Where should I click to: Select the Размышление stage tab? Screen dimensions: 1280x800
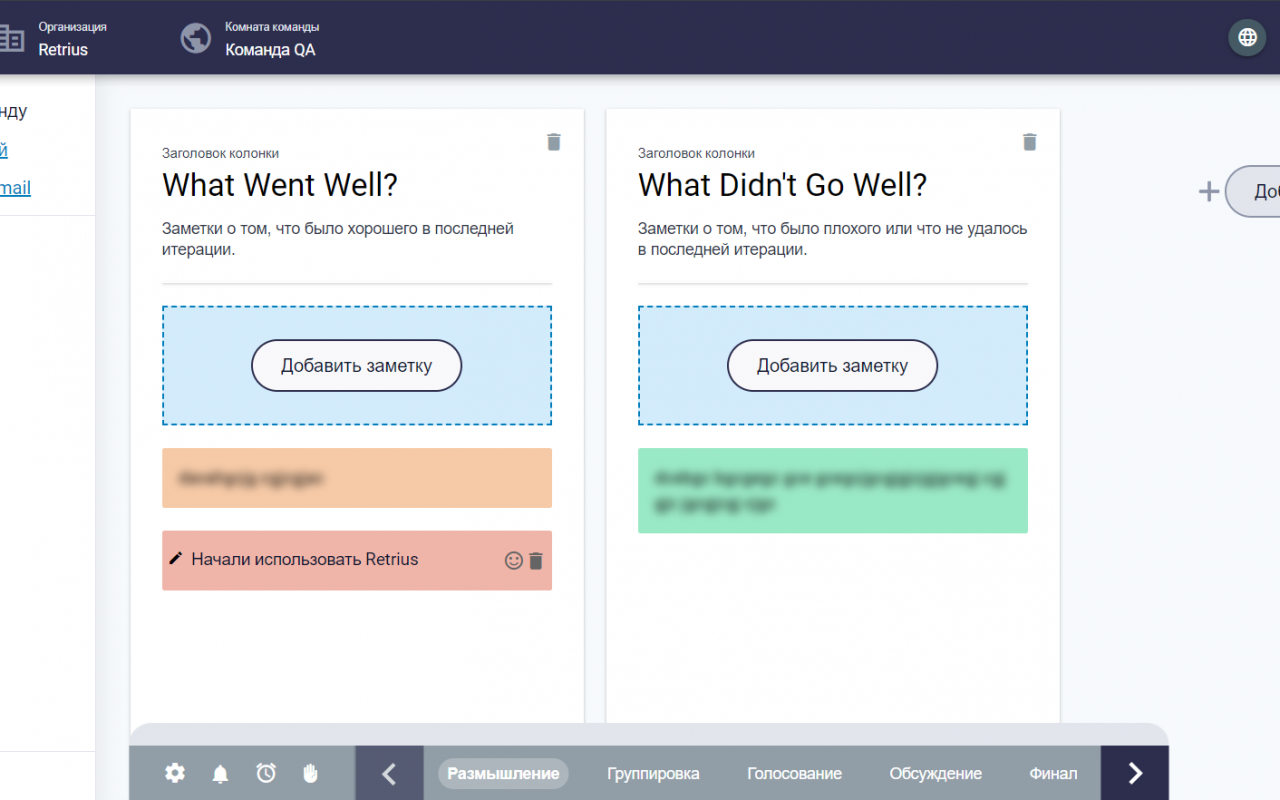[x=503, y=773]
